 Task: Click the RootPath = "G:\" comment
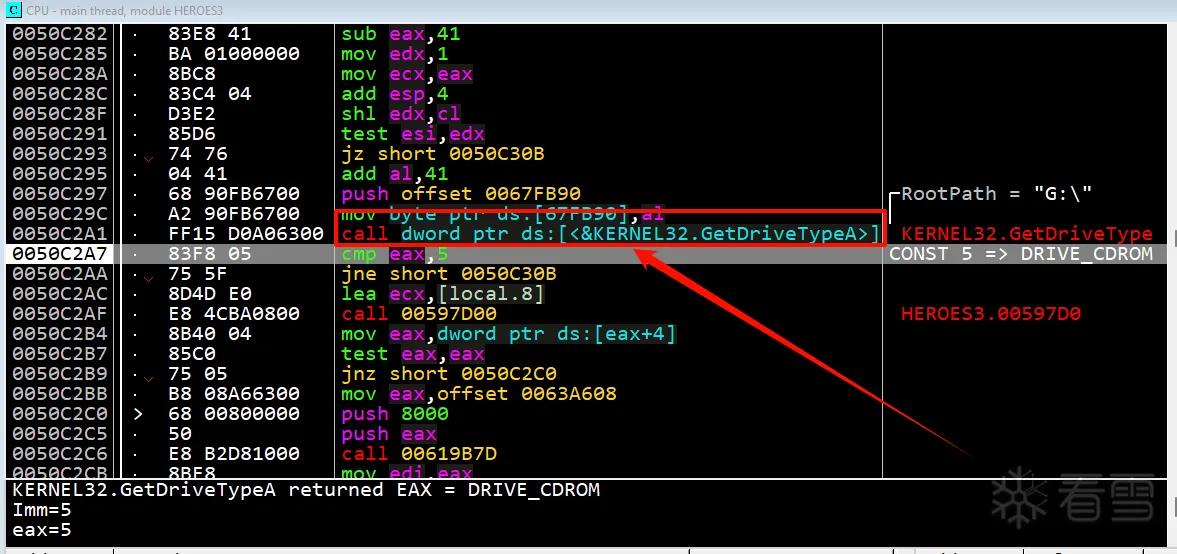click(997, 194)
